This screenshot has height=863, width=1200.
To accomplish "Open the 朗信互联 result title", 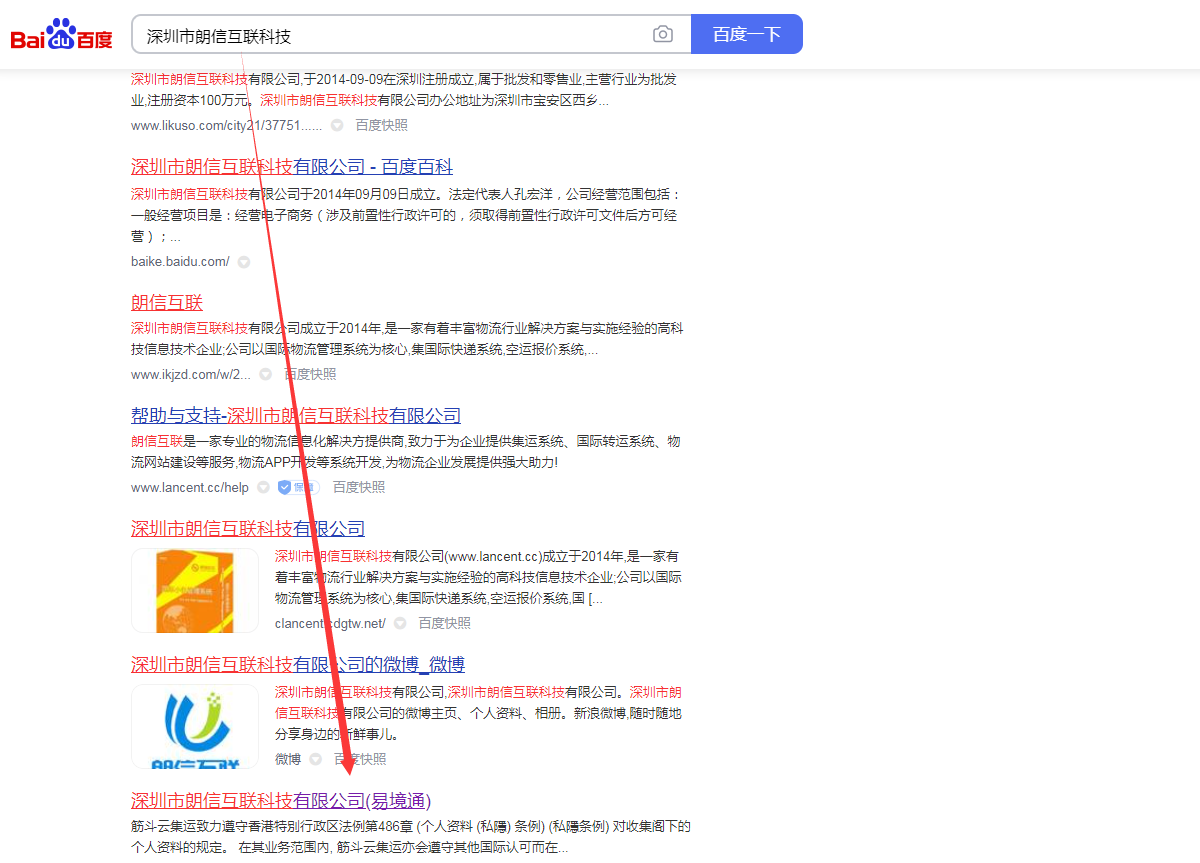I will pyautogui.click(x=167, y=302).
